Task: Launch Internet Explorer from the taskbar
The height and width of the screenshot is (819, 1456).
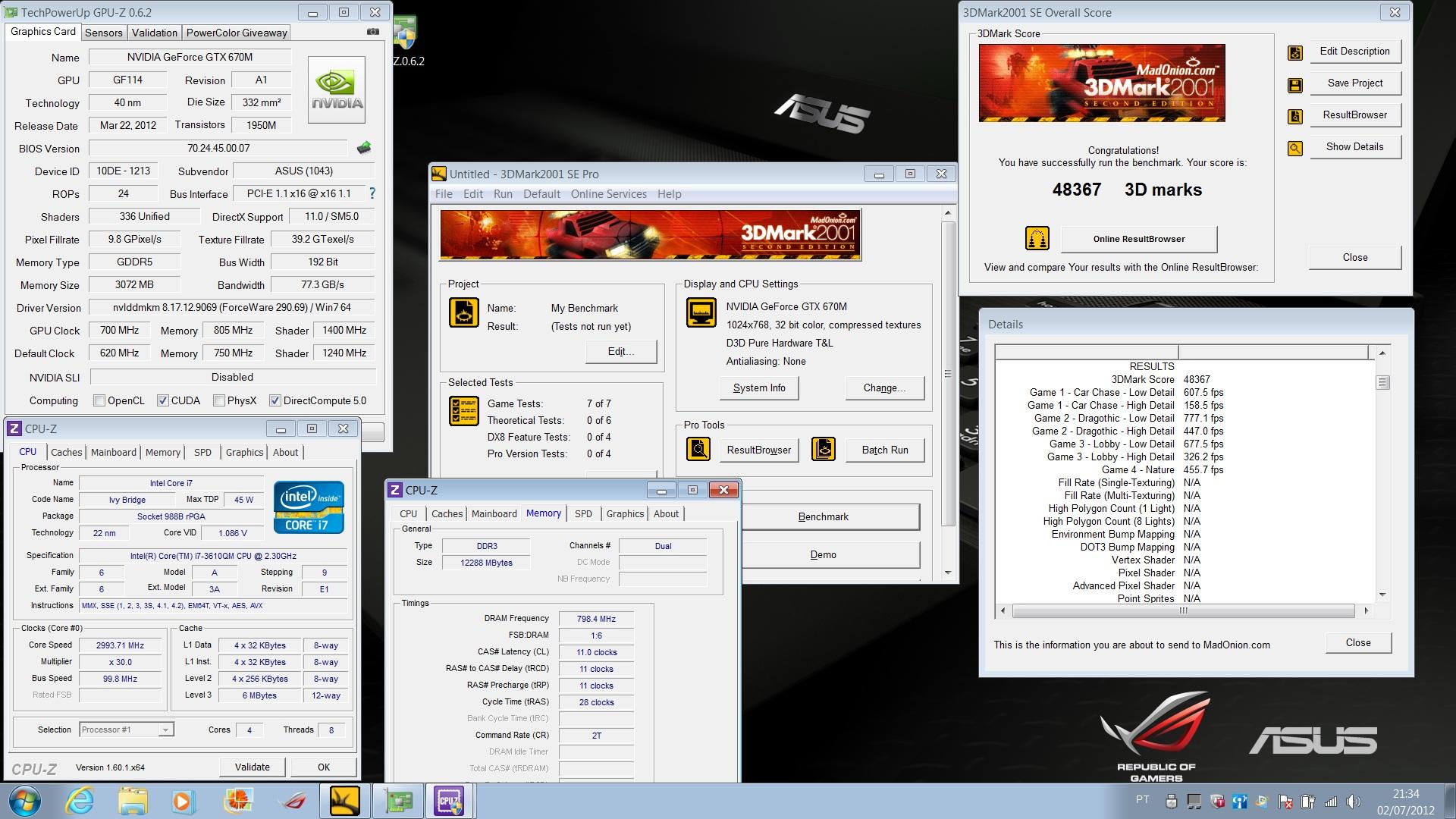Action: (x=80, y=801)
